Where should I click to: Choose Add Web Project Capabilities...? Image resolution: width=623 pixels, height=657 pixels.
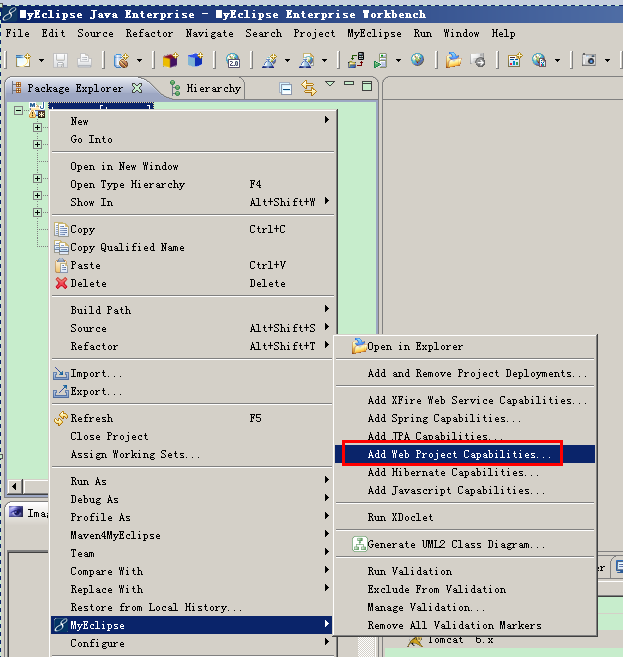pyautogui.click(x=465, y=455)
